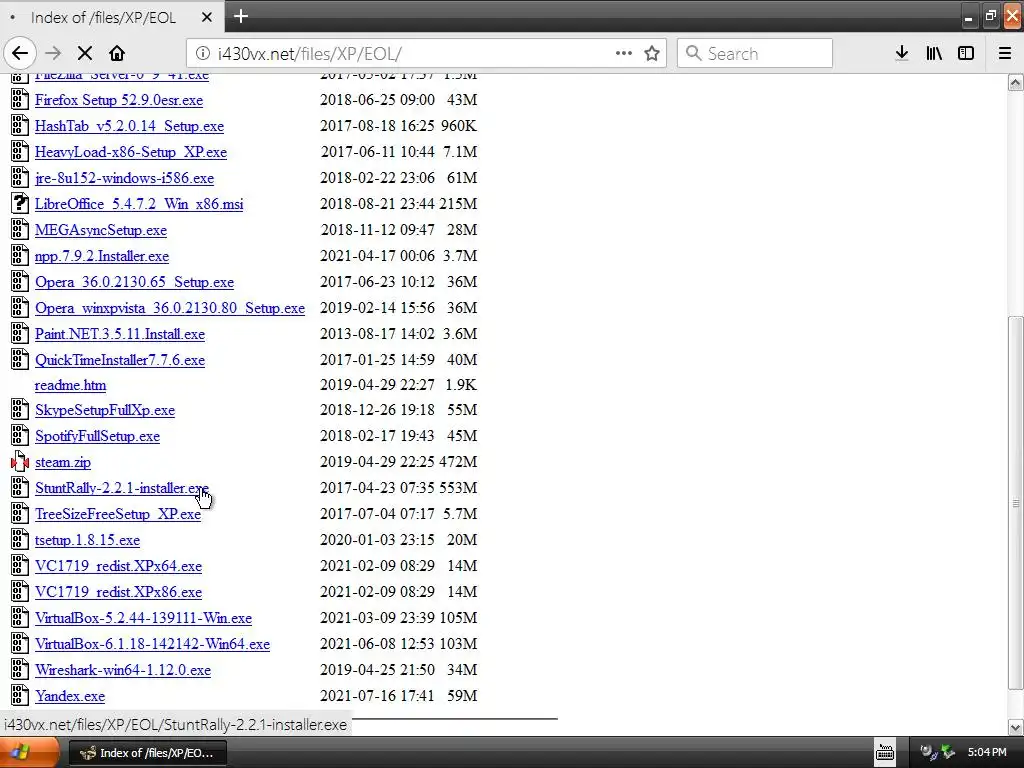Click Opera_36.0.2130.65_Setup.exe link
This screenshot has height=768, width=1024.
135,282
